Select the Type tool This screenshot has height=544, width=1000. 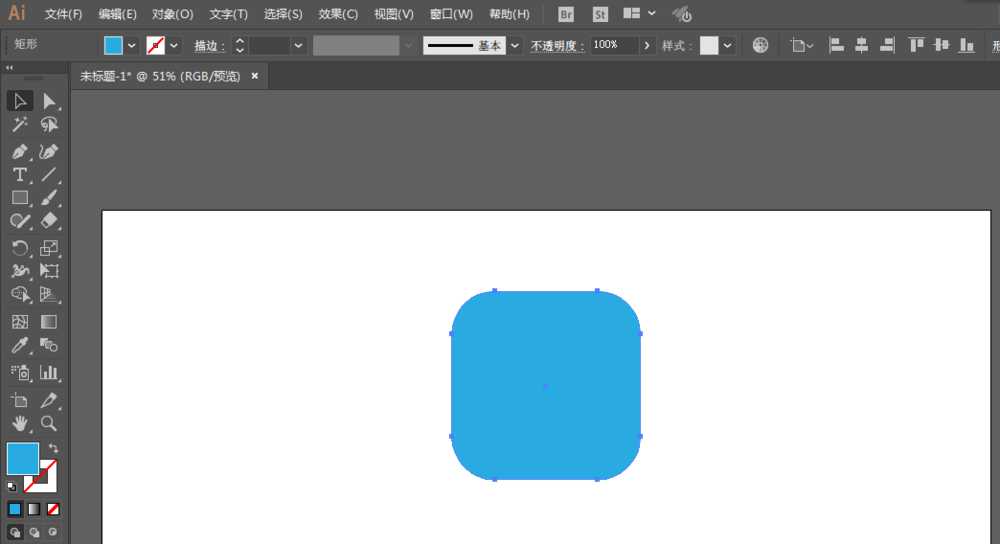19,175
